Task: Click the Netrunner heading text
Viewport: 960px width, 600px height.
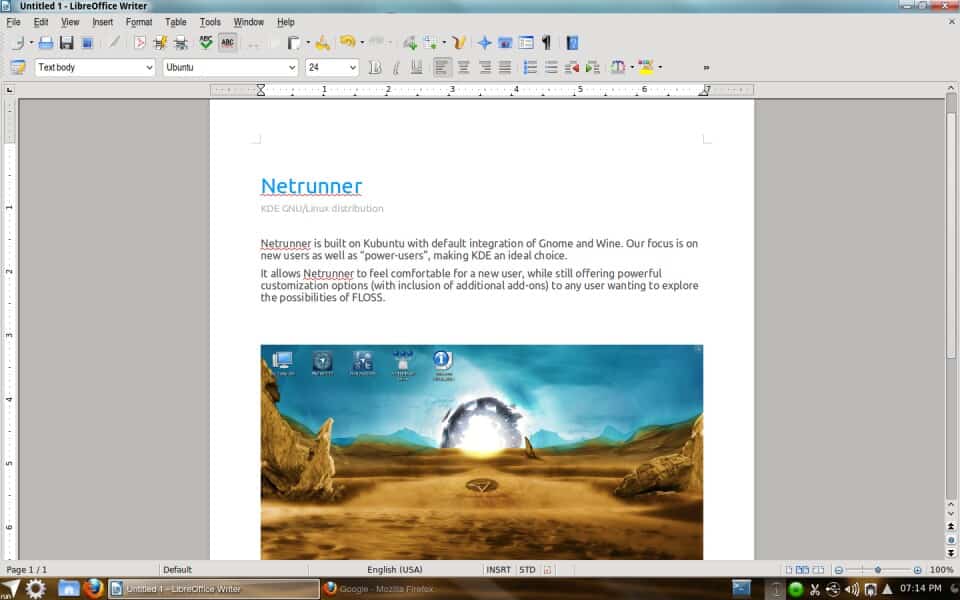Action: point(311,186)
